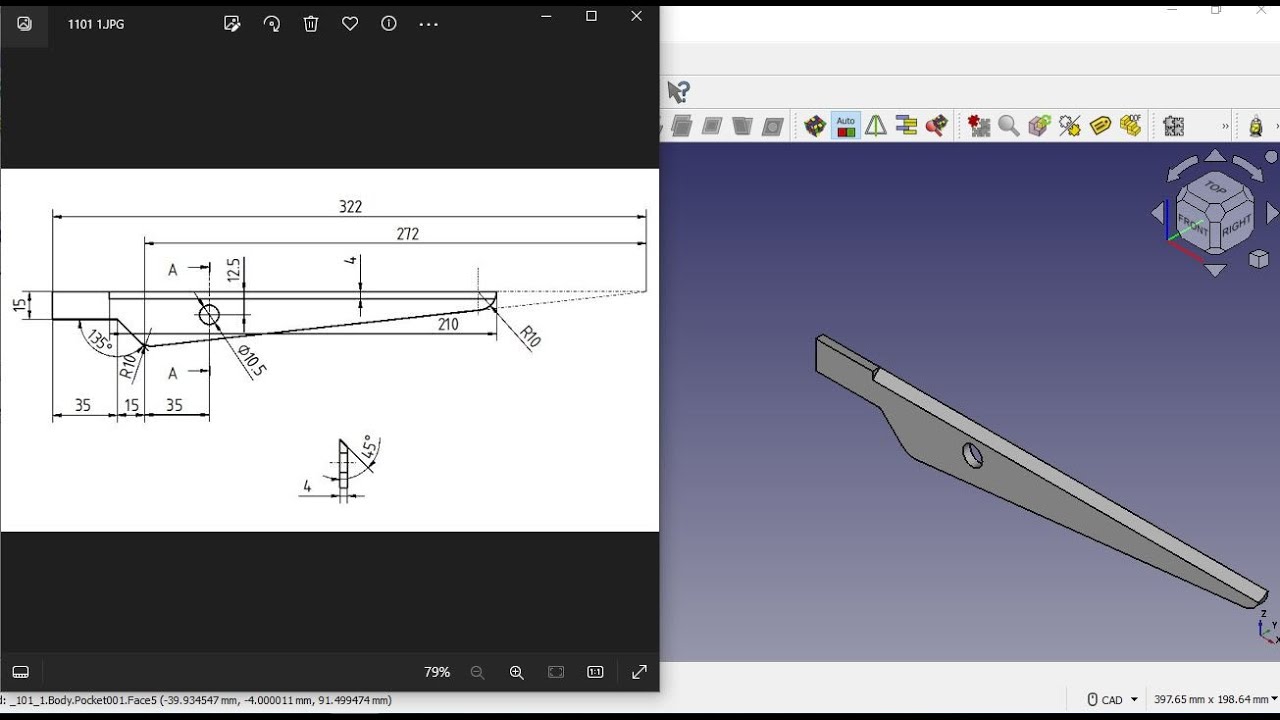The height and width of the screenshot is (720, 1280).
Task: Click the navigation cube down arrow
Action: (1215, 270)
